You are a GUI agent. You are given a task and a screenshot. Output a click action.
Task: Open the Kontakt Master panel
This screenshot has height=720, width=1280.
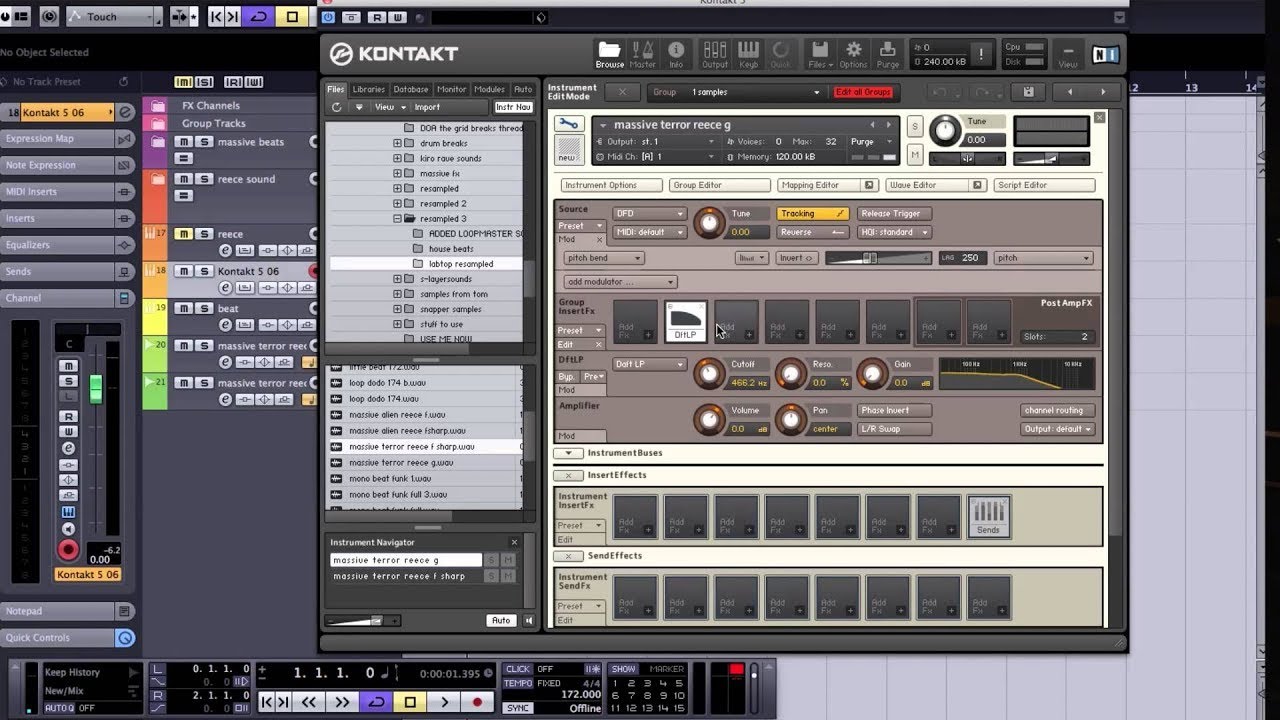(x=643, y=54)
